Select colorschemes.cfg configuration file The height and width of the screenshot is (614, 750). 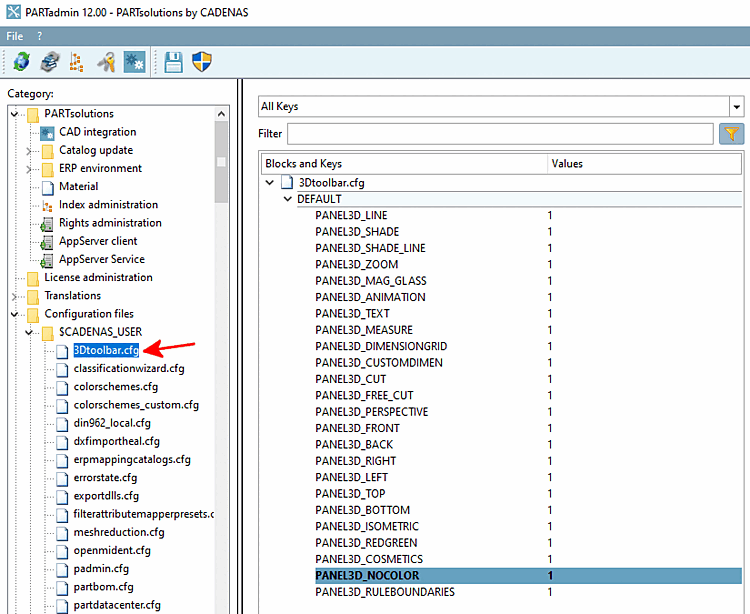click(115, 387)
